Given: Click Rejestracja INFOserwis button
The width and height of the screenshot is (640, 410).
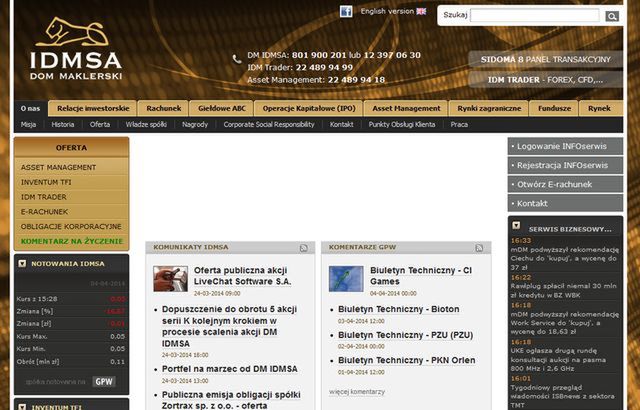Looking at the screenshot, I should [x=565, y=165].
